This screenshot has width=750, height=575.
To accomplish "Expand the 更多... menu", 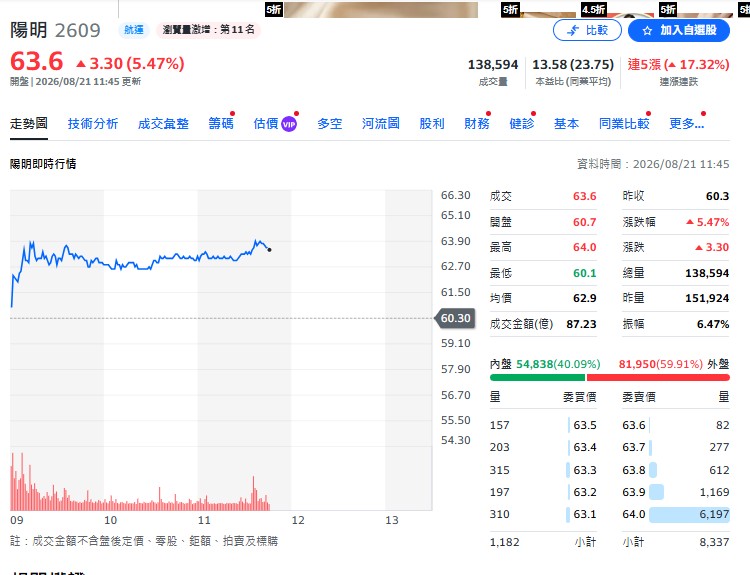I will click(x=686, y=124).
